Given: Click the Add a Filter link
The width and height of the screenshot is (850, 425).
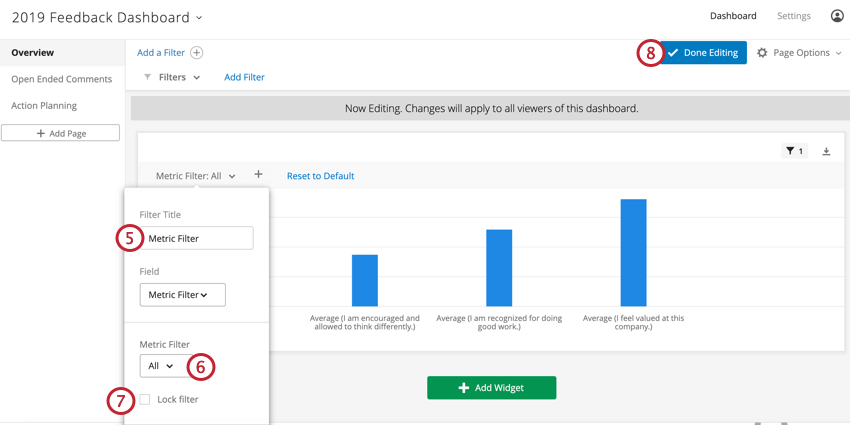Looking at the screenshot, I should [x=161, y=53].
